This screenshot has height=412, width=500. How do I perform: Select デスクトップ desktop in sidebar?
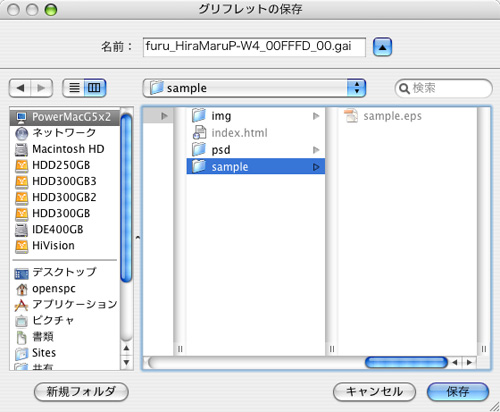65,272
